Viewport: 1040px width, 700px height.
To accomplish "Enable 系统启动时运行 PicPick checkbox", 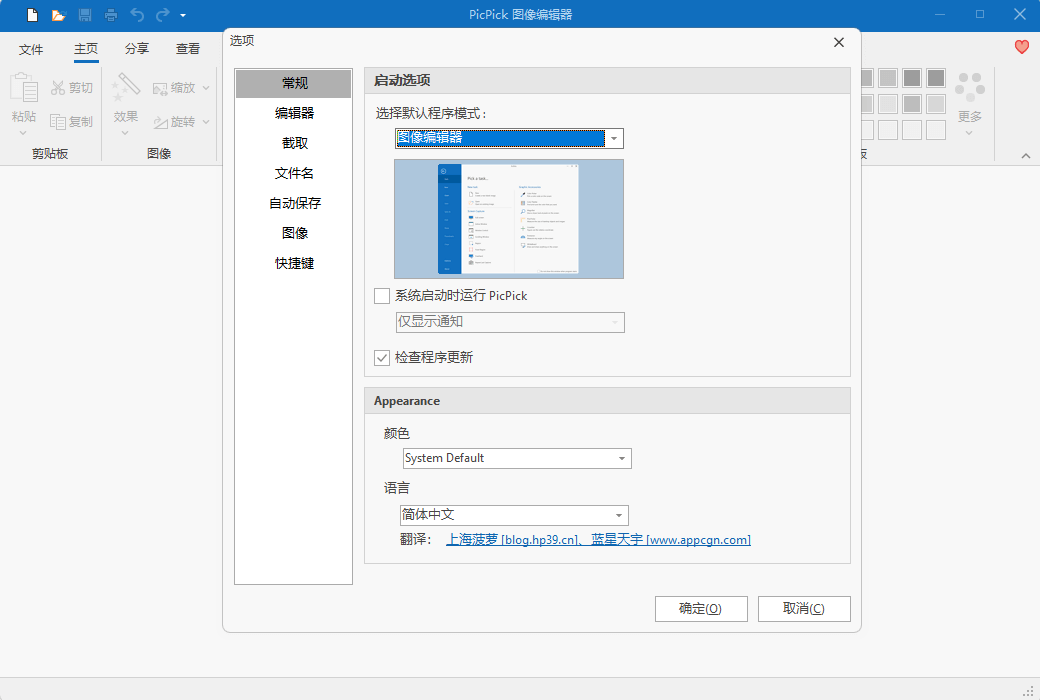I will click(x=382, y=296).
